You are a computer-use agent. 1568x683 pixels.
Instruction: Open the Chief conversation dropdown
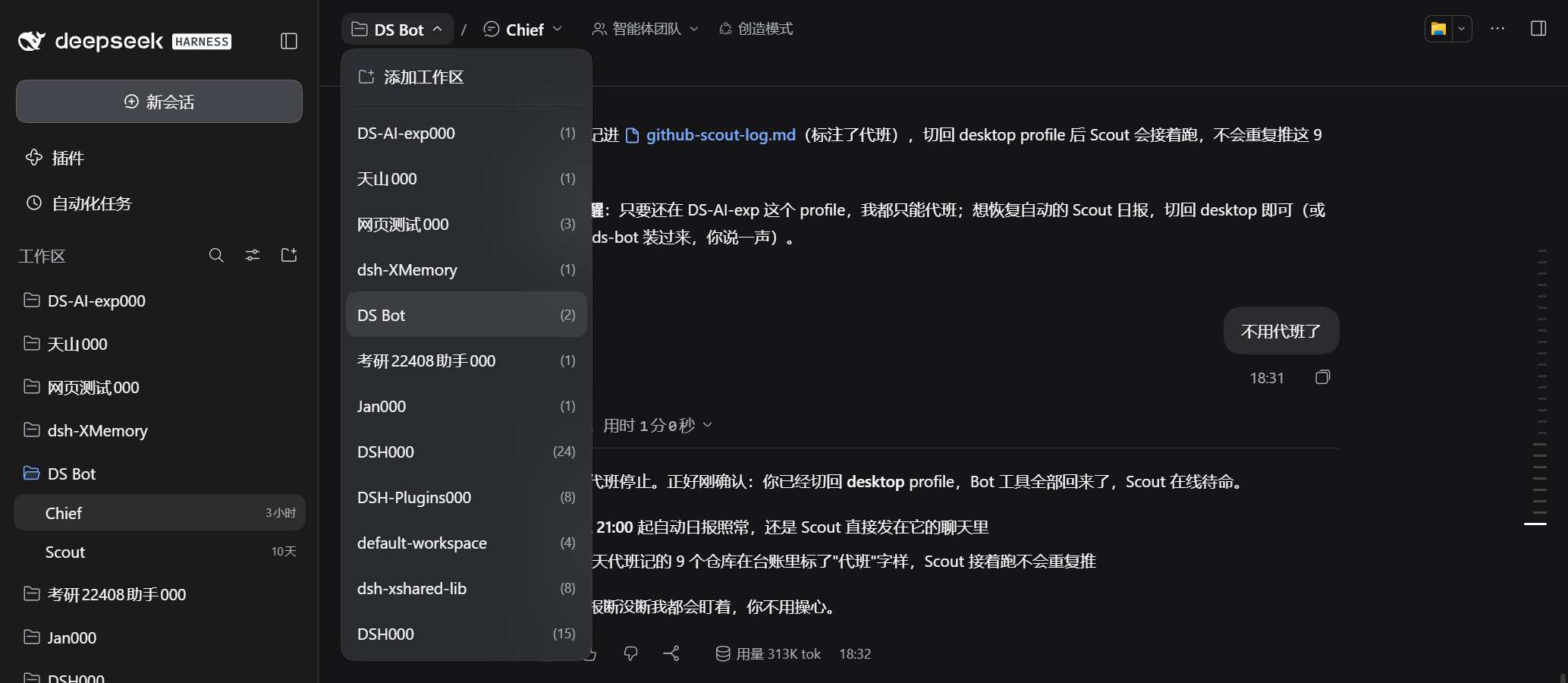coord(523,30)
